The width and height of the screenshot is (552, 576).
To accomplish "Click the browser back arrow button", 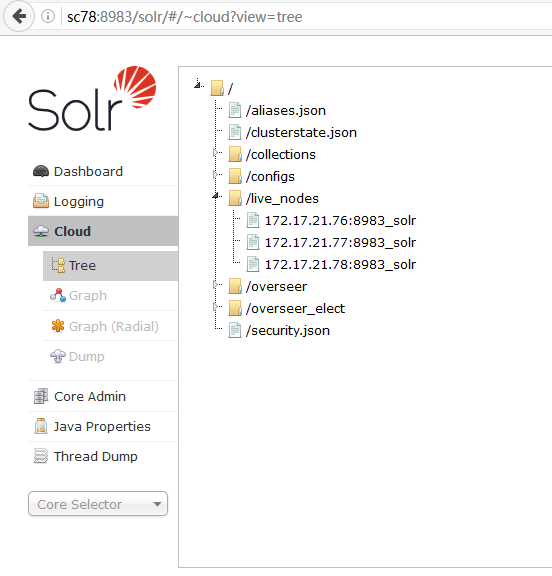I will (19, 16).
